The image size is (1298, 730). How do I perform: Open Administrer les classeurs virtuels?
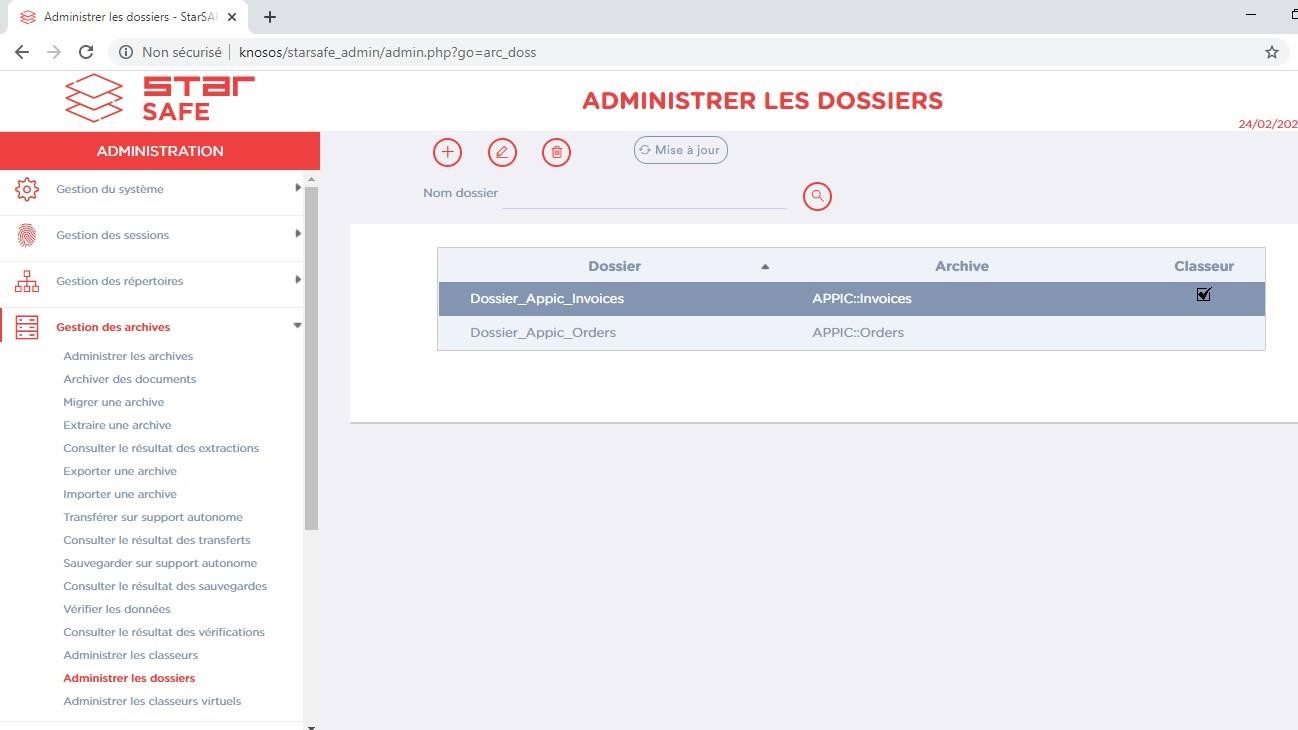[x=152, y=701]
